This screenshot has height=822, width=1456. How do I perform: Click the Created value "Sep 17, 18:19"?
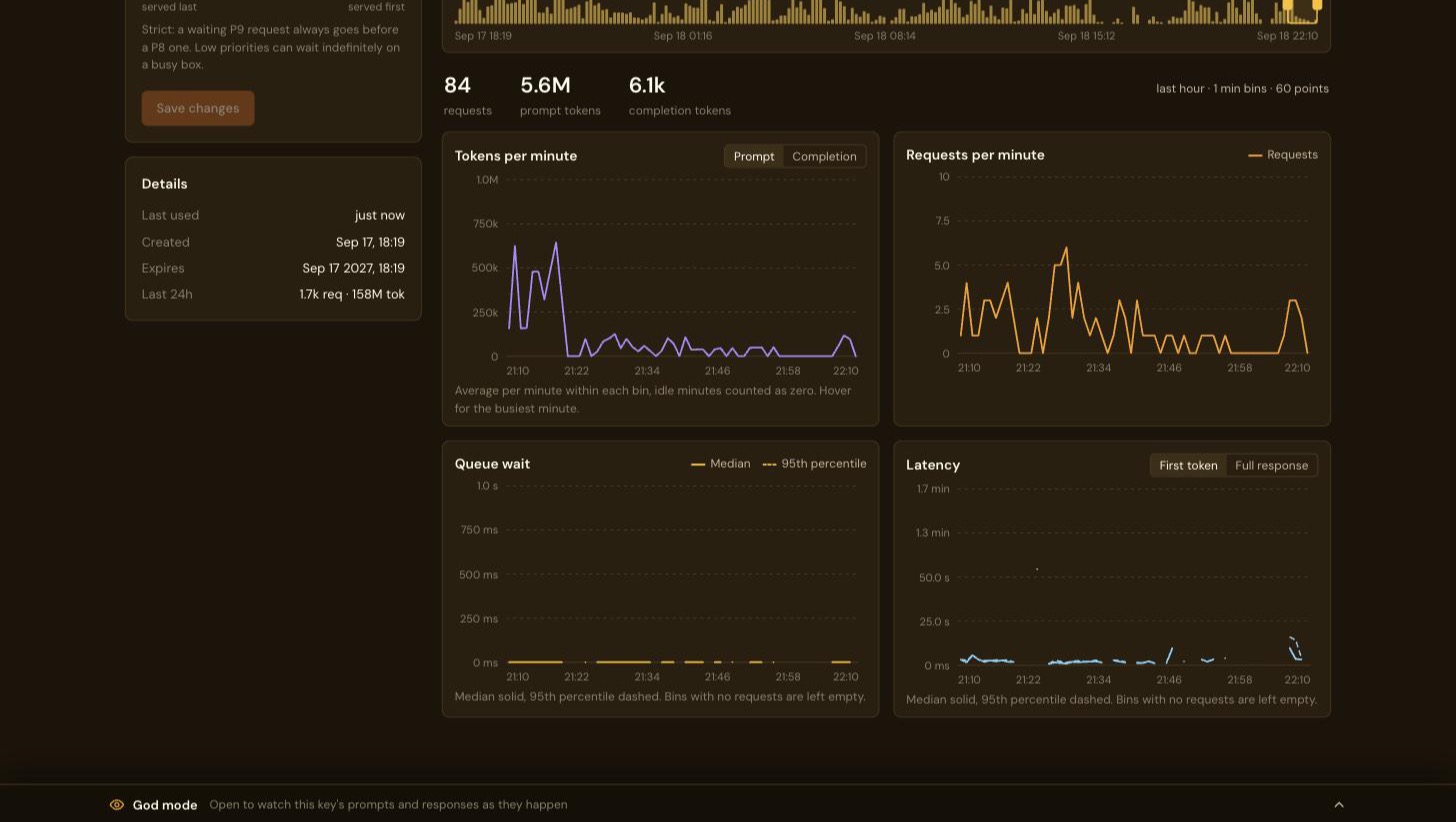click(x=370, y=243)
